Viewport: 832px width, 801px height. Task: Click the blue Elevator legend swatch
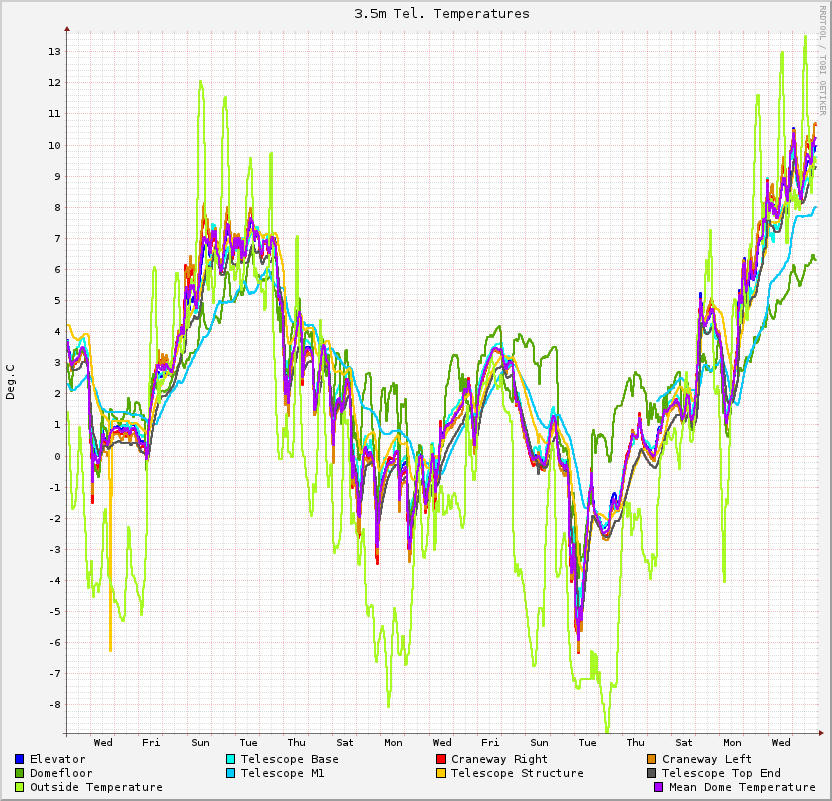(19, 759)
